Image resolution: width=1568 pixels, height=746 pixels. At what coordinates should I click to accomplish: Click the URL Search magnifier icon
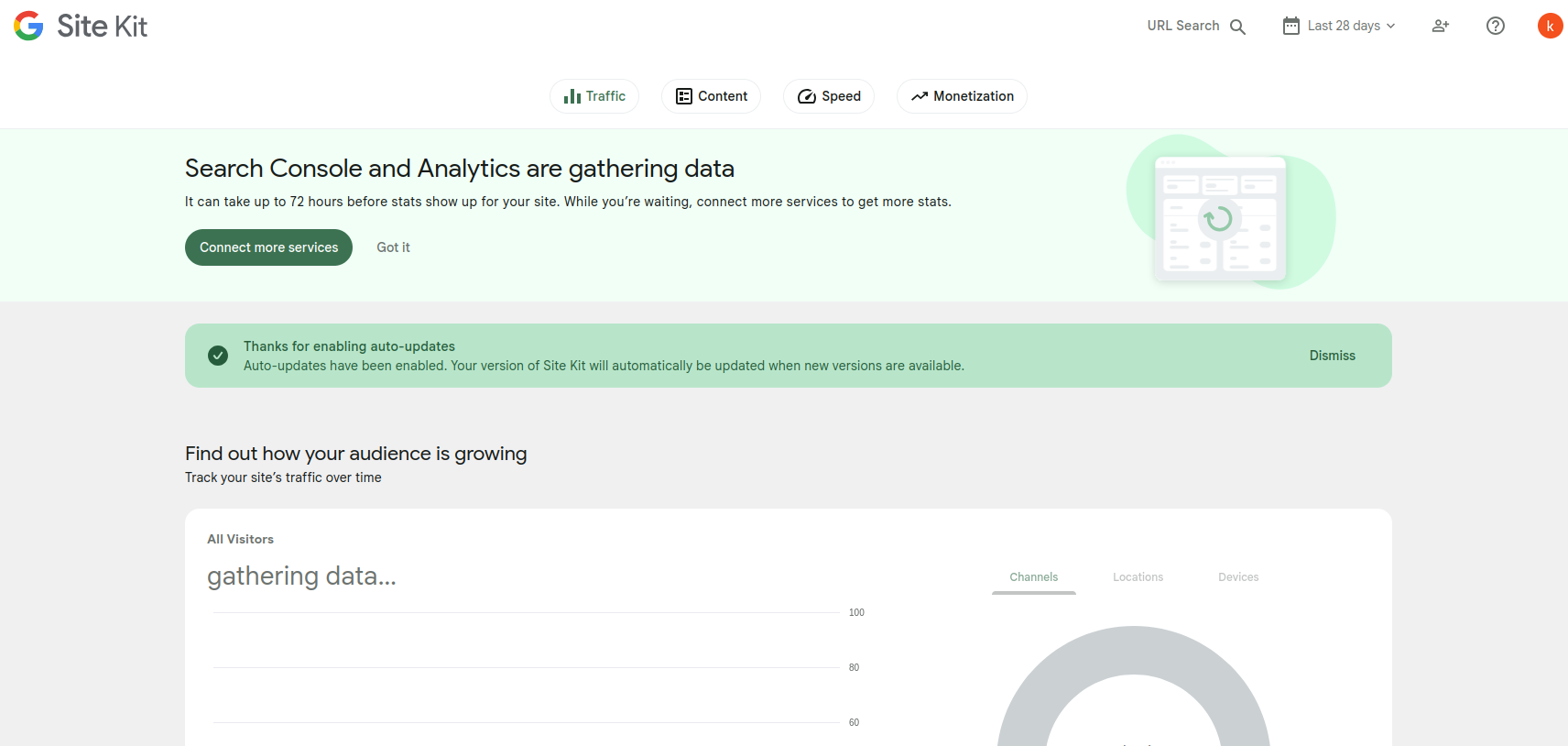pos(1237,27)
